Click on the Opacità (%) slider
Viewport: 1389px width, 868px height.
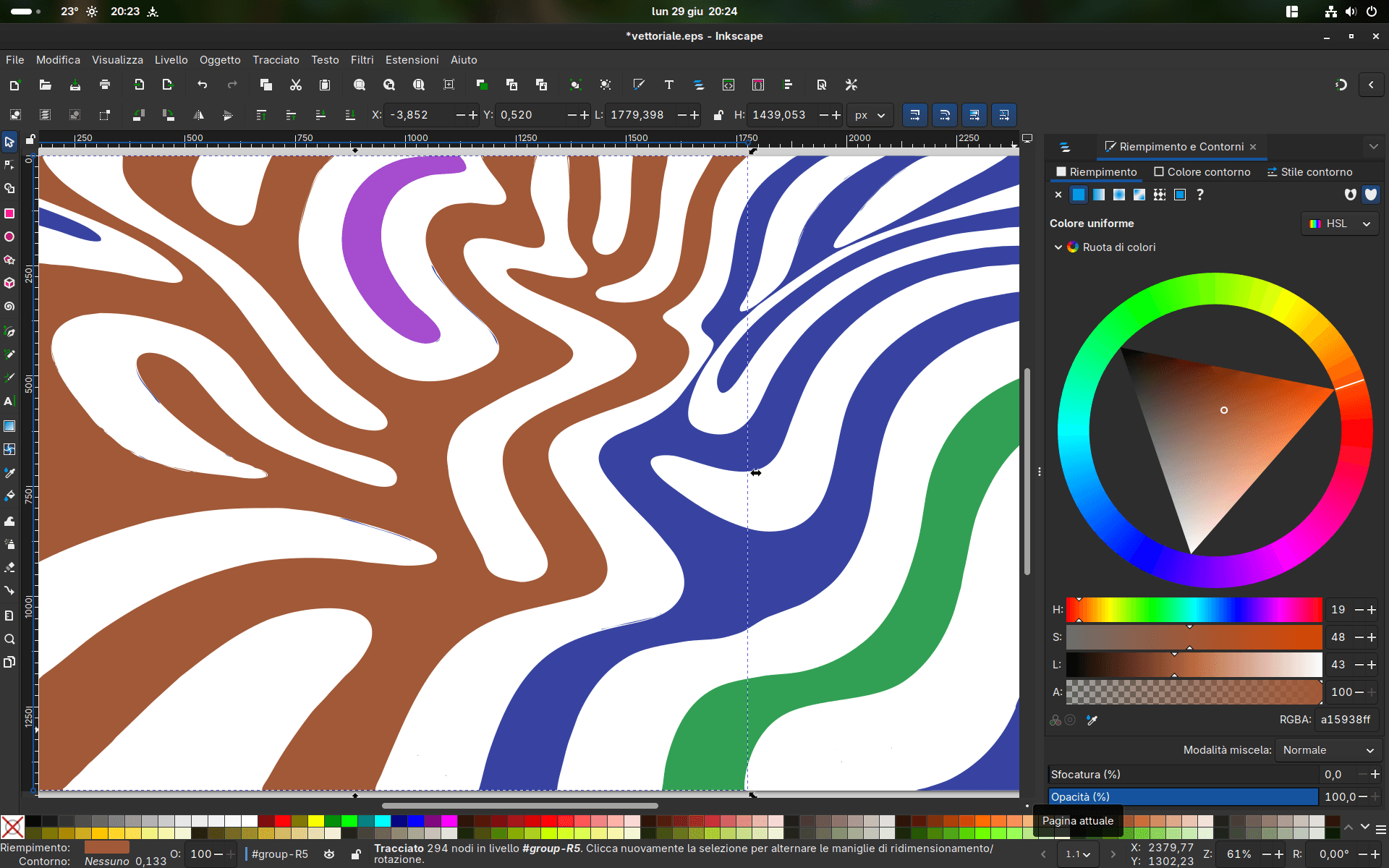1183,796
